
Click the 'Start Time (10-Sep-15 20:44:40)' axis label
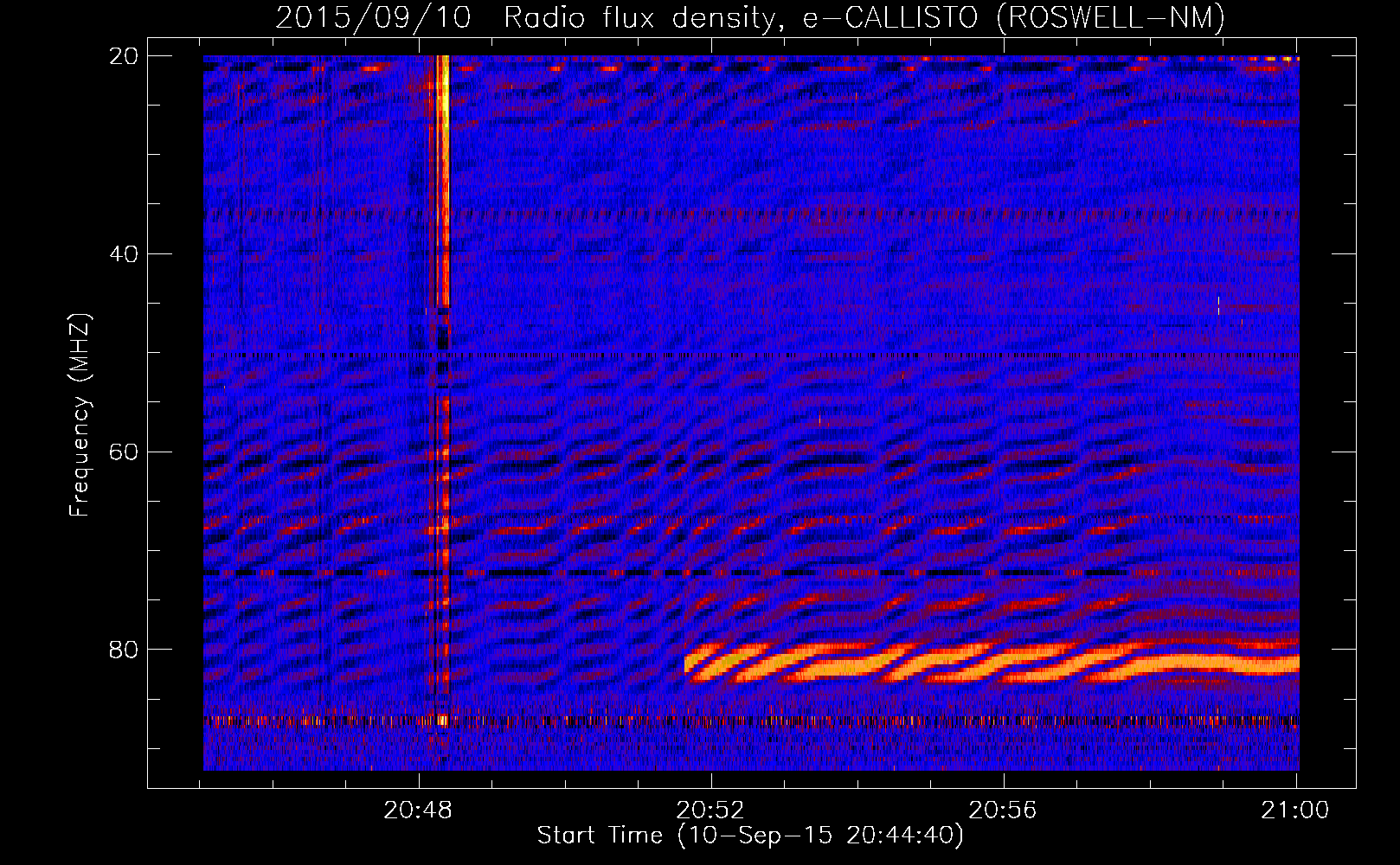click(750, 836)
